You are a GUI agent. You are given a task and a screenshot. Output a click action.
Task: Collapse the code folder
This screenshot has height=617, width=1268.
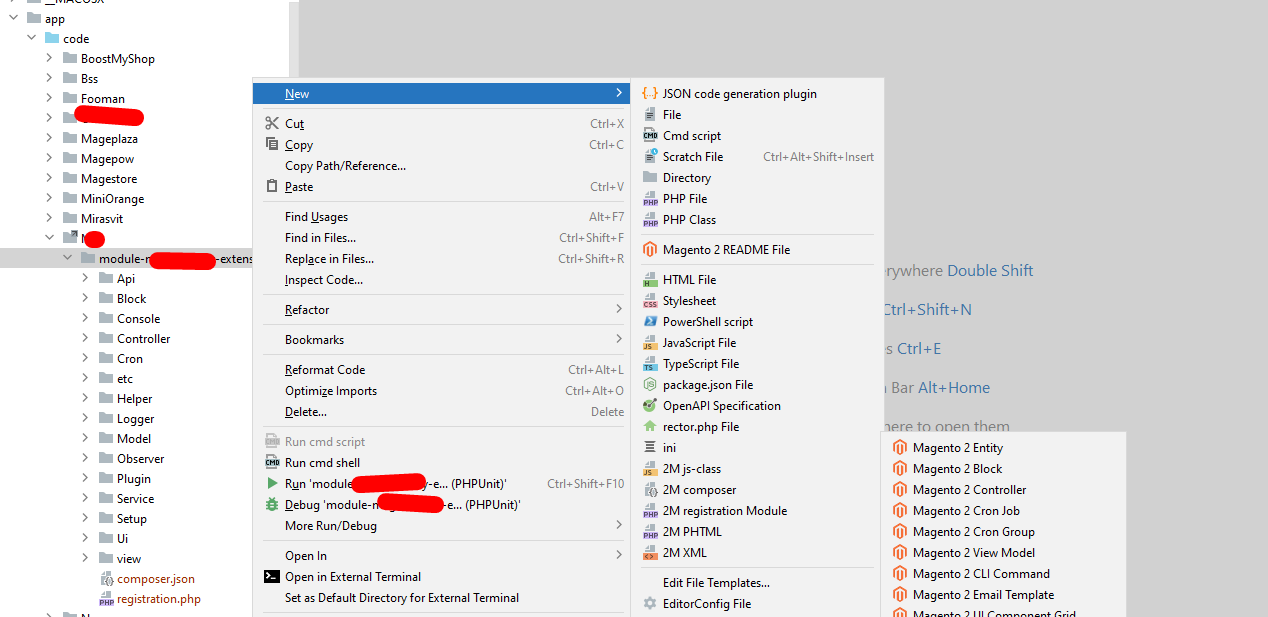point(31,38)
